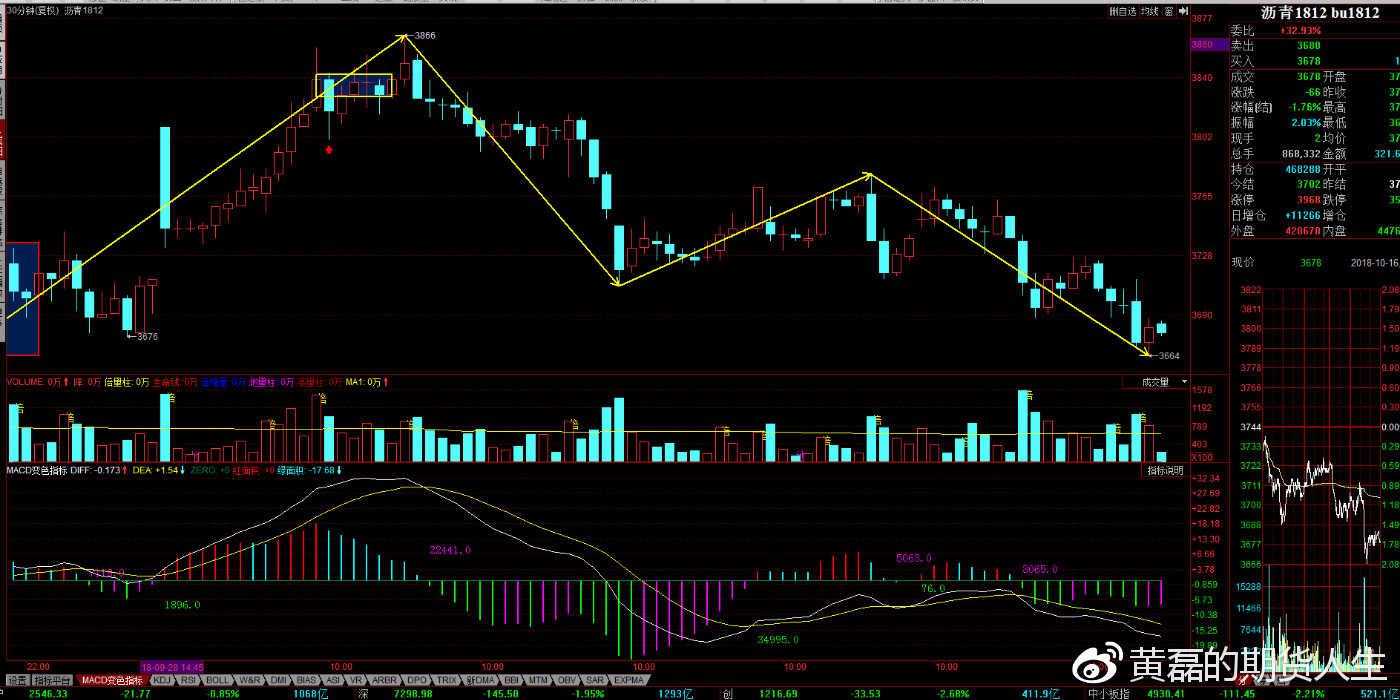Click the 22:00 time axis label
Viewport: 1400px width, 700px height.
39,666
